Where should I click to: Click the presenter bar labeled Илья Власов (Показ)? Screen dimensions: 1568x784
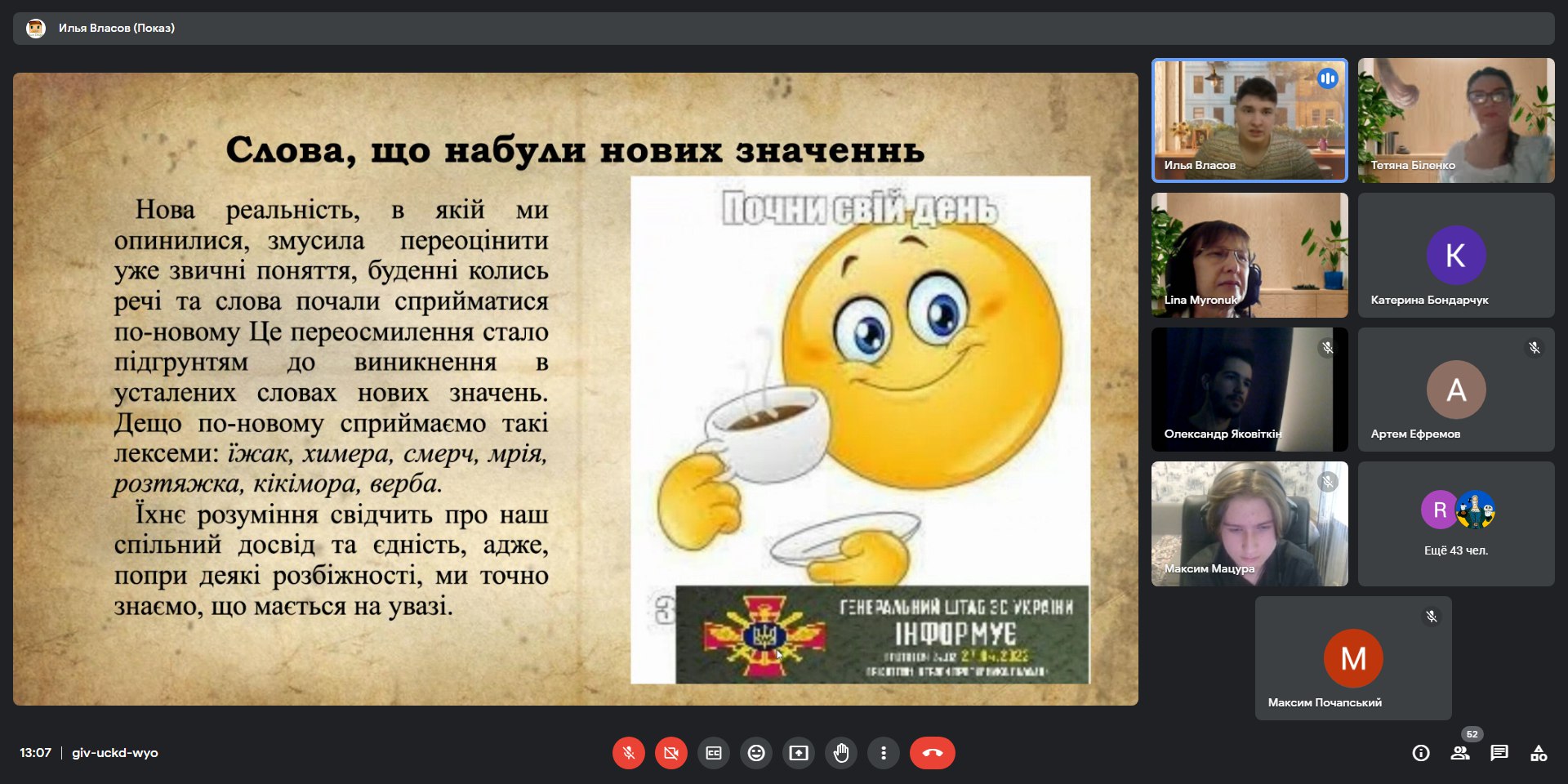coord(117,28)
